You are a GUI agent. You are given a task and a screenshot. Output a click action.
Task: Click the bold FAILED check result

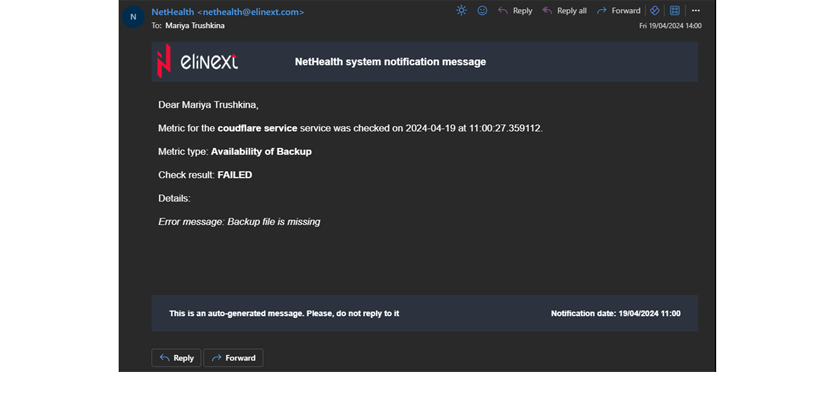click(x=235, y=175)
